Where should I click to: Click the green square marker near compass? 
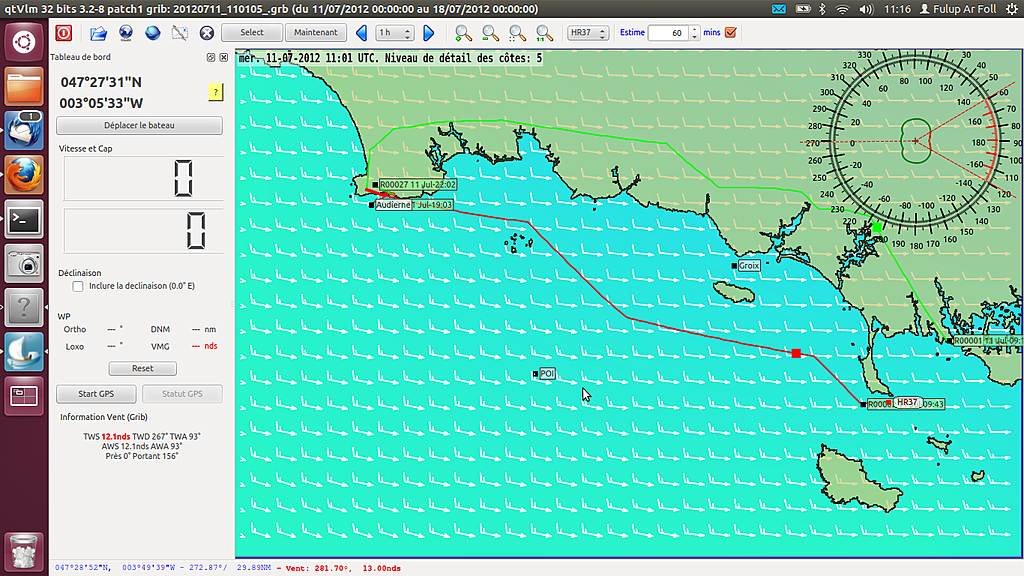click(x=877, y=227)
